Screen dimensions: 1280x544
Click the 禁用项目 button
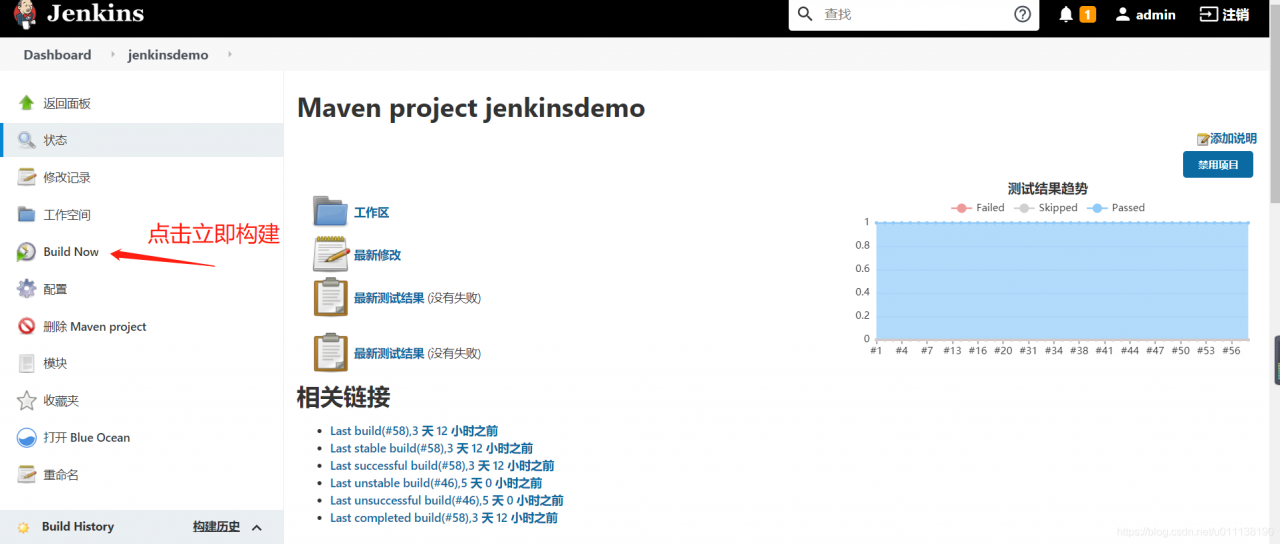pyautogui.click(x=1218, y=165)
